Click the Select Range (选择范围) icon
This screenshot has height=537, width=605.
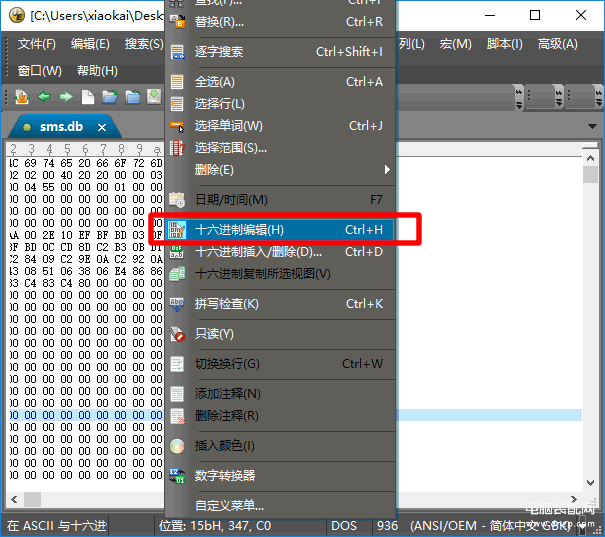point(177,148)
